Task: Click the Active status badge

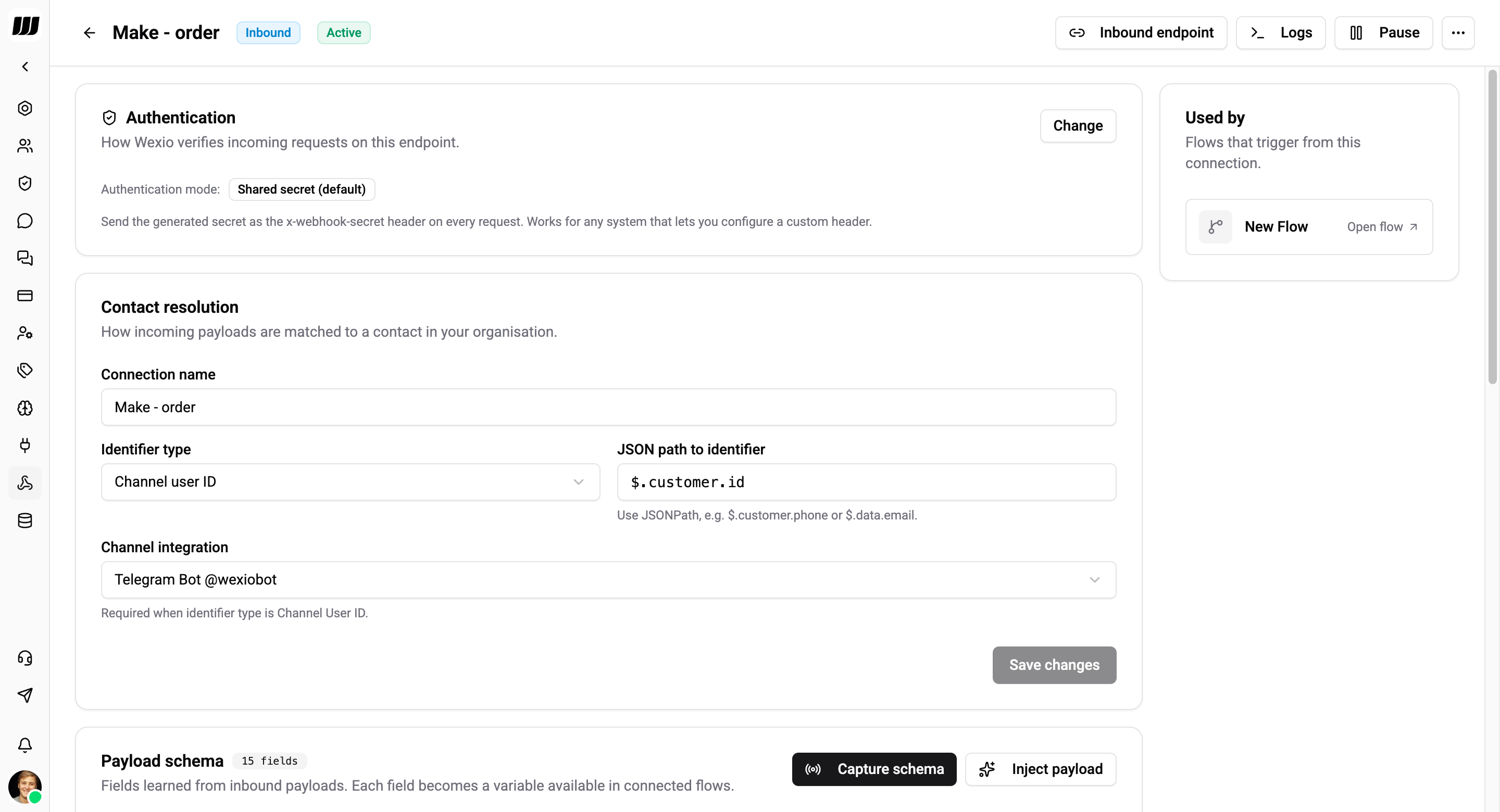Action: coord(343,32)
